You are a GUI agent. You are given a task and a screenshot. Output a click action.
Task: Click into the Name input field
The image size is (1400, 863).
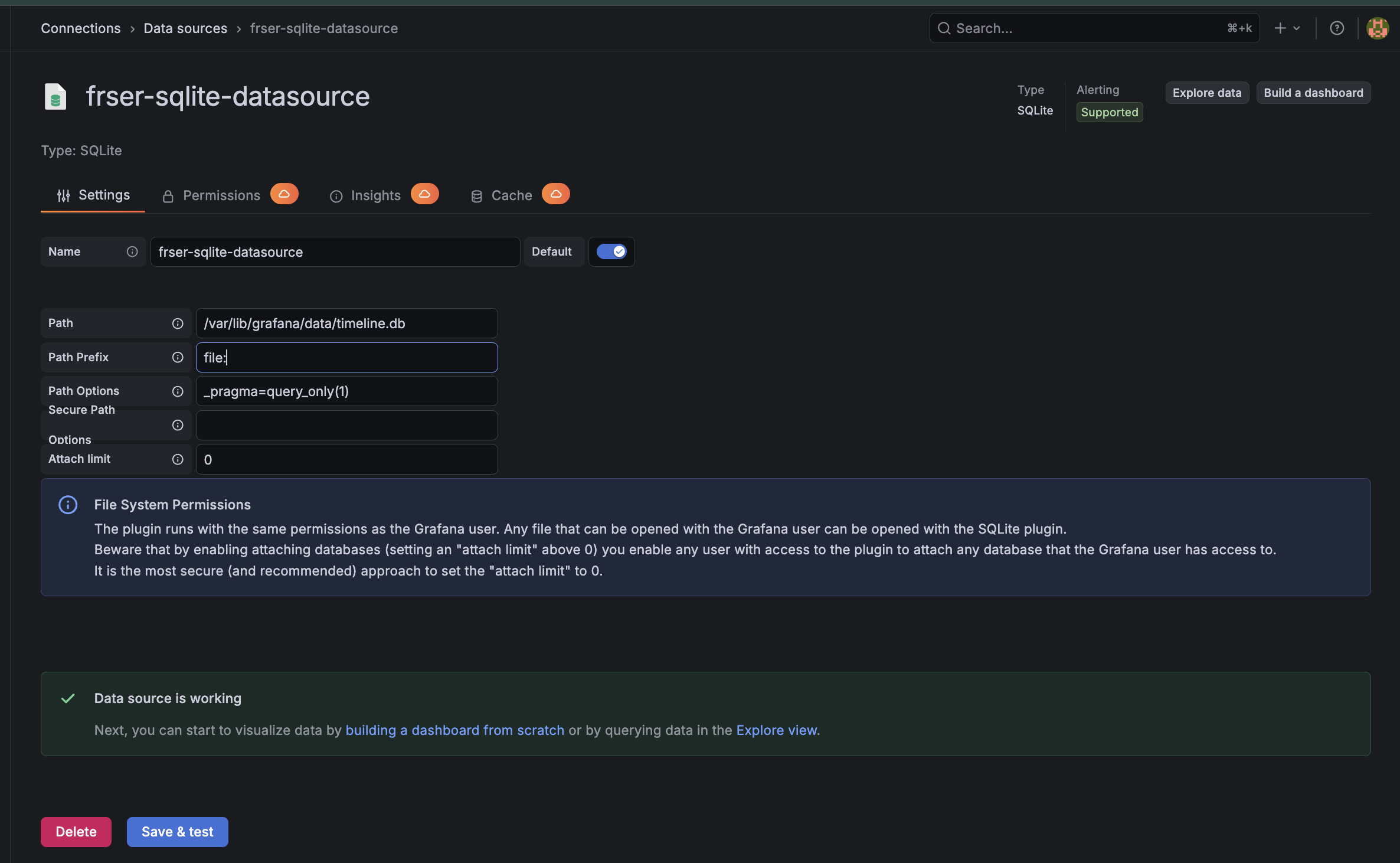tap(335, 252)
